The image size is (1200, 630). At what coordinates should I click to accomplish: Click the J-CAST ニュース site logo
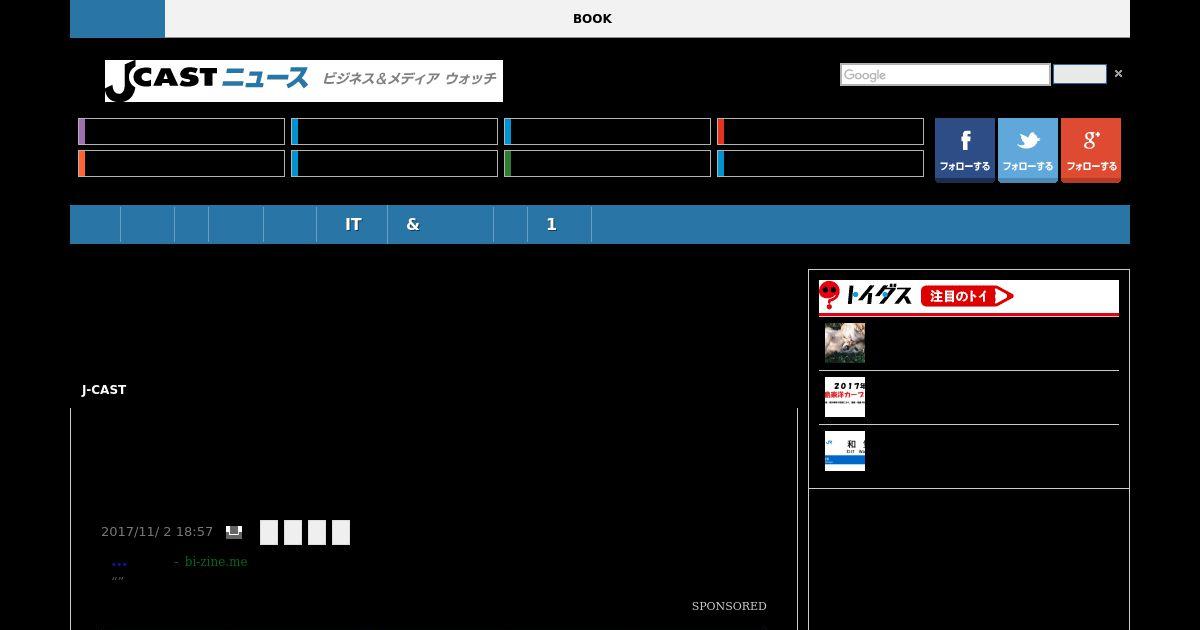[x=304, y=81]
